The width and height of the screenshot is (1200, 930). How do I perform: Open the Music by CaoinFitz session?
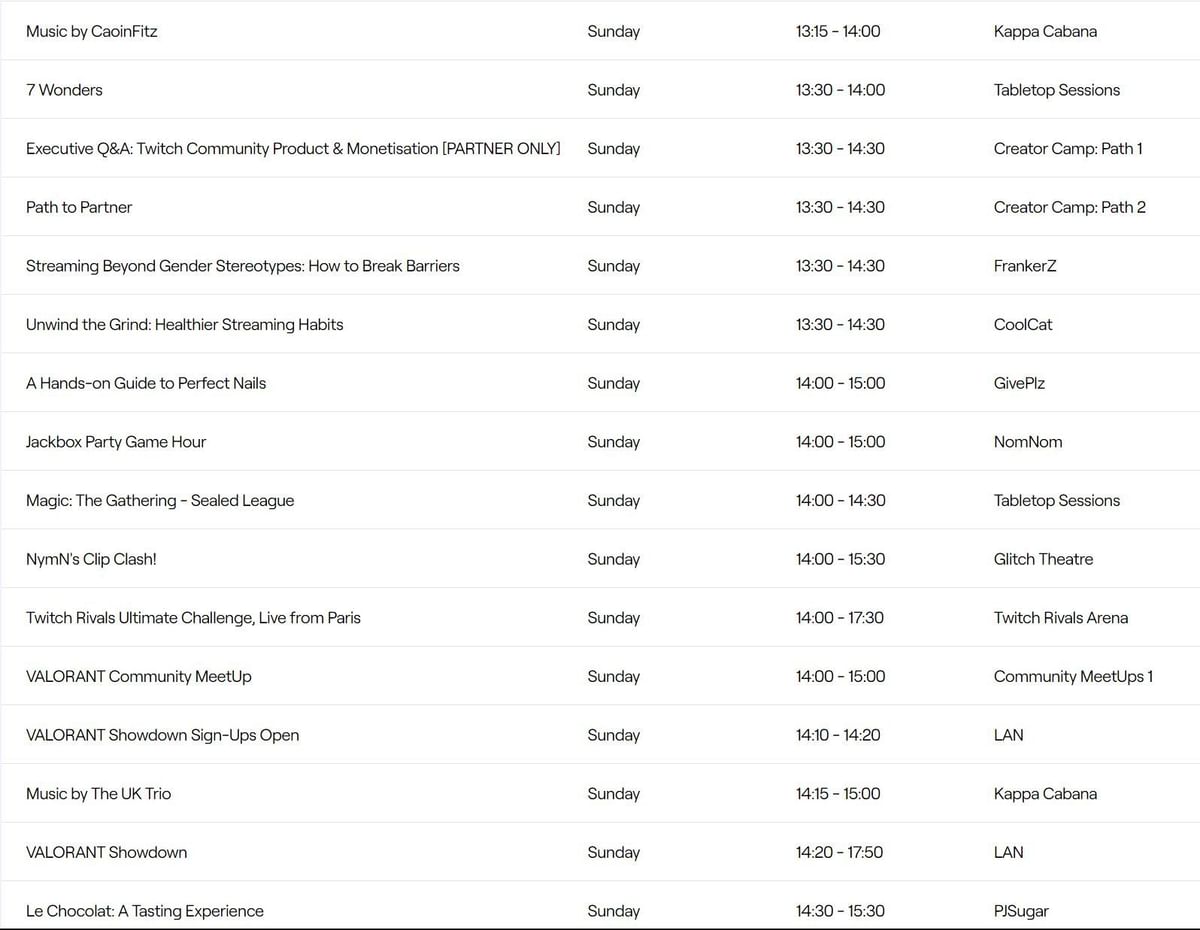92,31
